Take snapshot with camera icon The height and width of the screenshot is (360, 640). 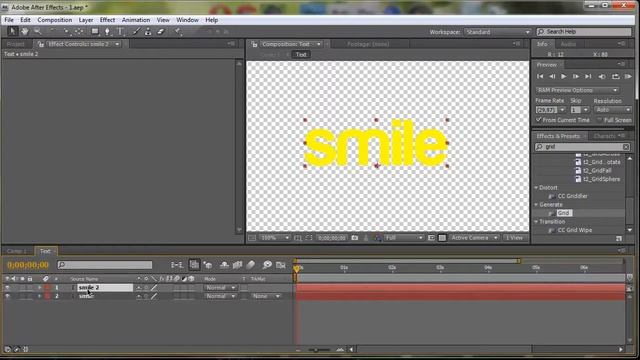[x=355, y=238]
